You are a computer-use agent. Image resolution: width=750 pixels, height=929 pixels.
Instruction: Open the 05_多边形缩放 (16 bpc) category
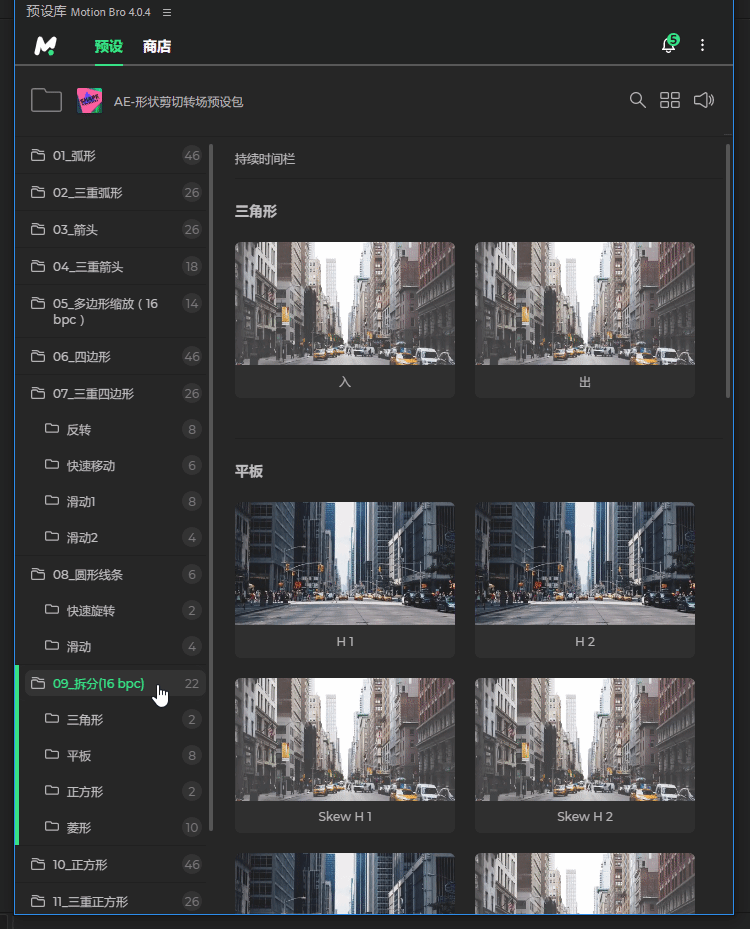111,312
